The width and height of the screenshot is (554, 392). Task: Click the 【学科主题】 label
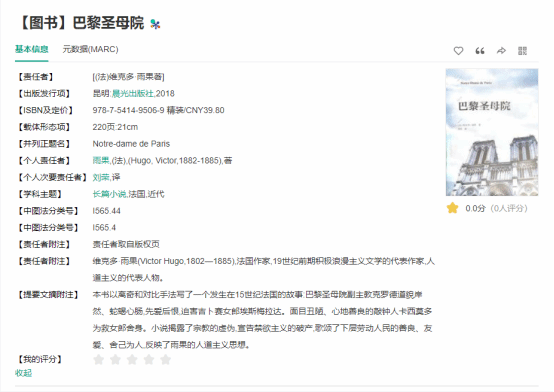[x=40, y=194]
